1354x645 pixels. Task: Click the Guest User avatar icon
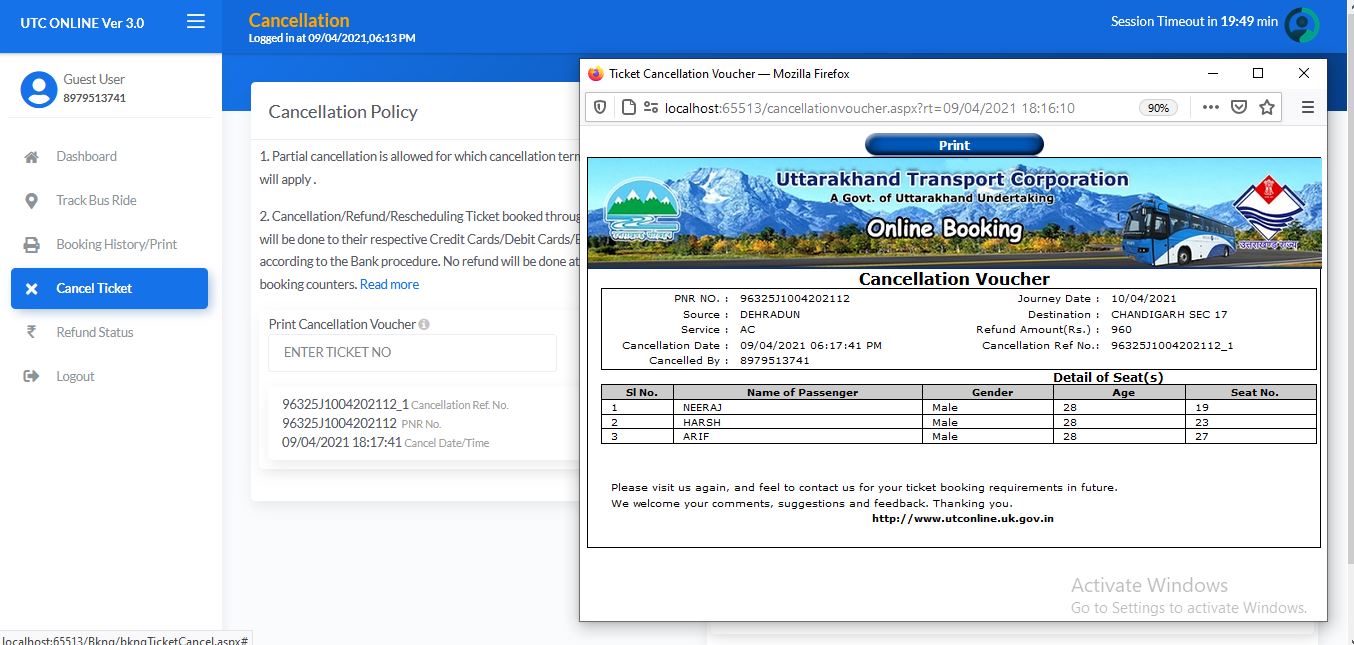click(x=39, y=89)
